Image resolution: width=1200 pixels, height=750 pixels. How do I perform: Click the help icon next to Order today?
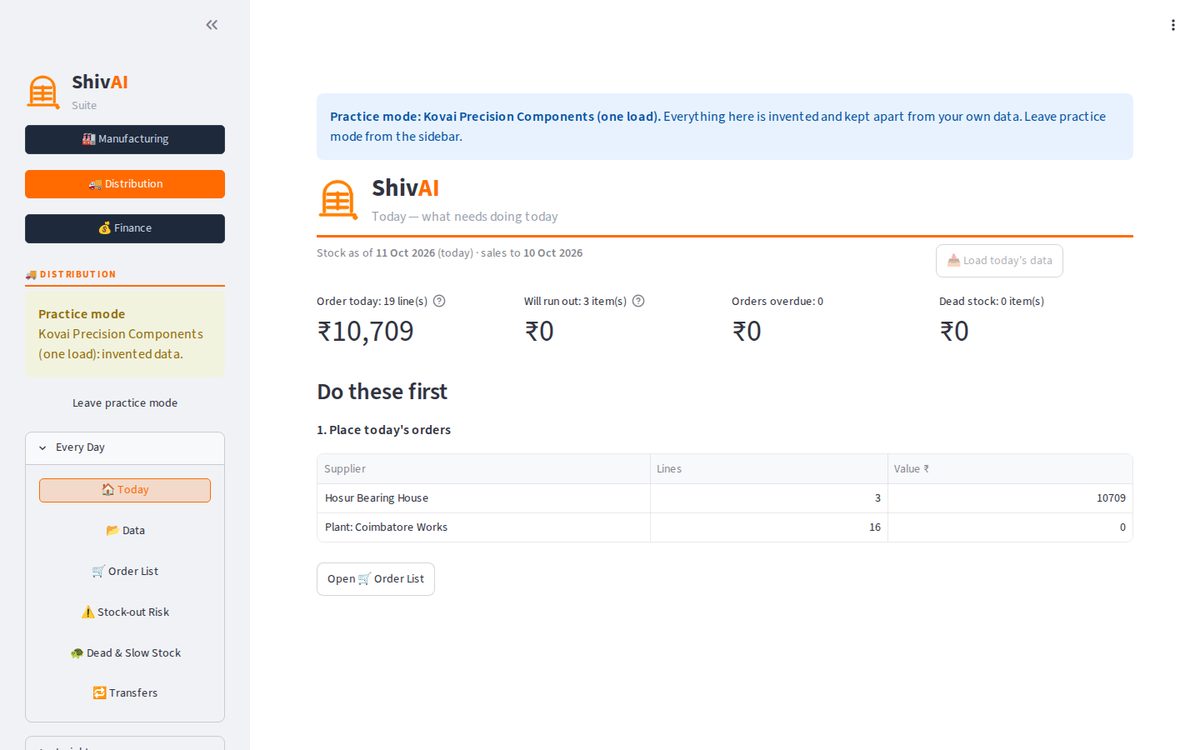[439, 301]
